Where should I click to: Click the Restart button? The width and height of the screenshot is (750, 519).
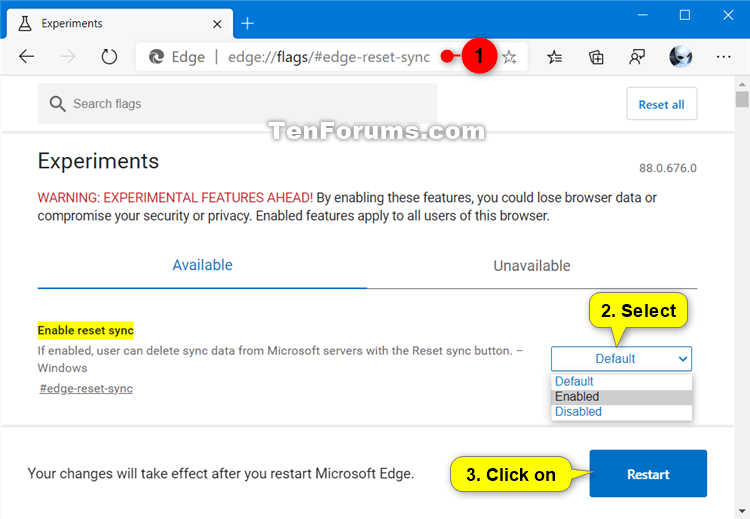pos(648,474)
